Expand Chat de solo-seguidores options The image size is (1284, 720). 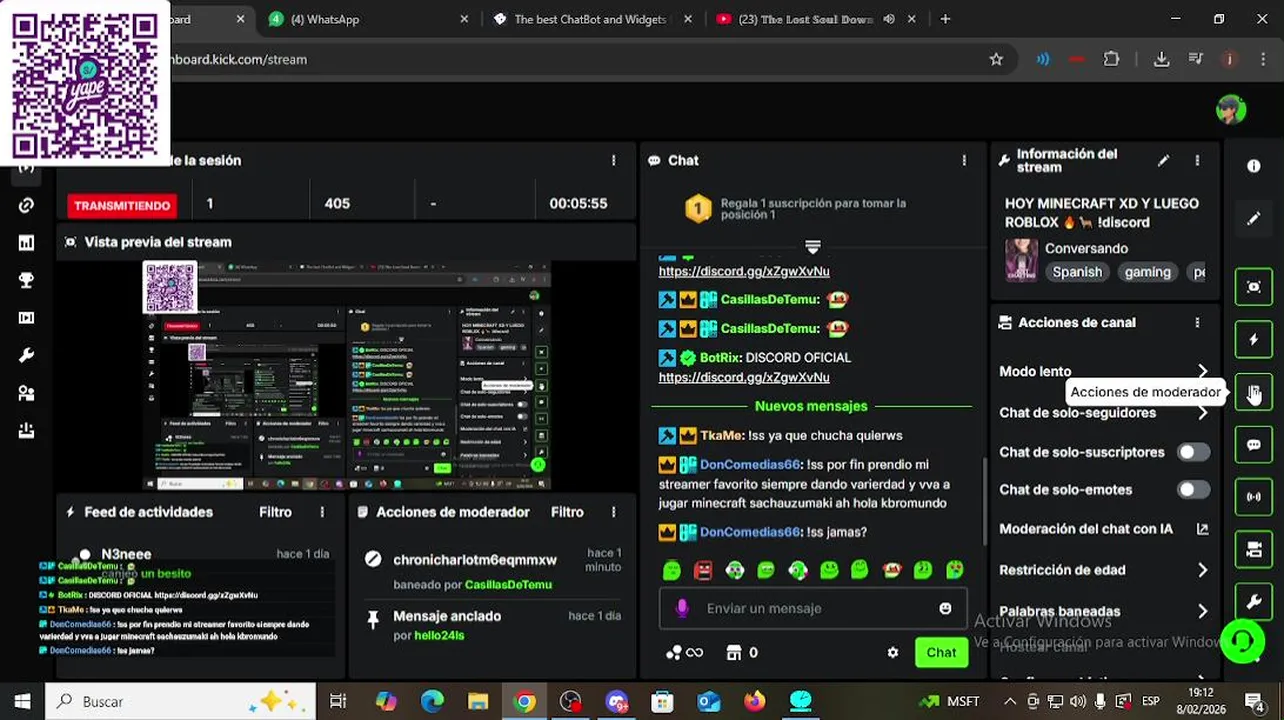tap(1202, 413)
